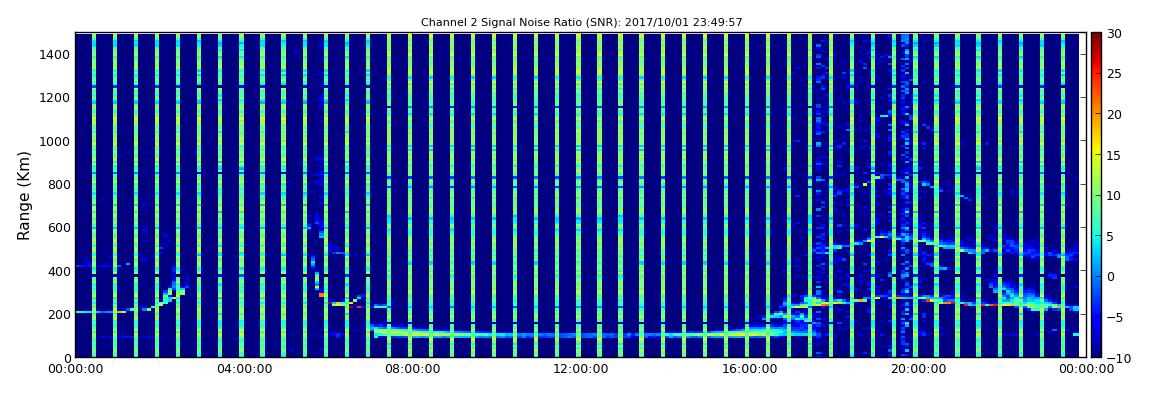This screenshot has height=407, width=1150.
Task: Click the colorbar value −5
Action: (x=1114, y=317)
